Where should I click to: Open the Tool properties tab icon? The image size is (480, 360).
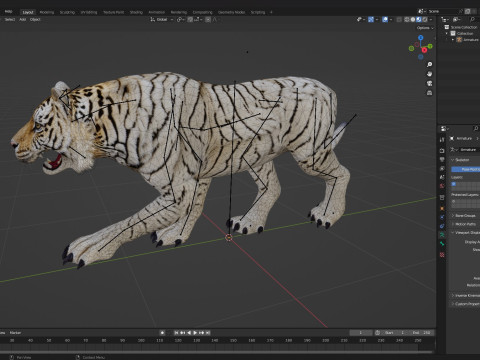click(x=442, y=140)
